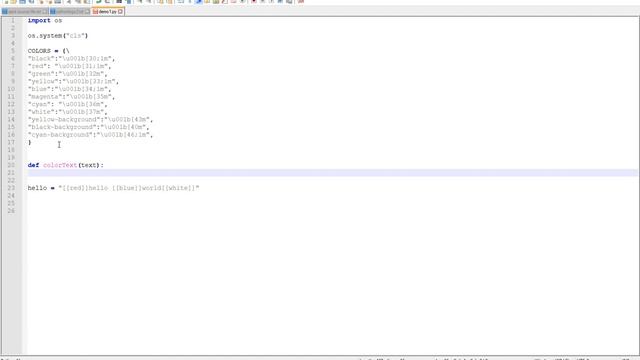Click line number 26 in the margin

coord(11,211)
